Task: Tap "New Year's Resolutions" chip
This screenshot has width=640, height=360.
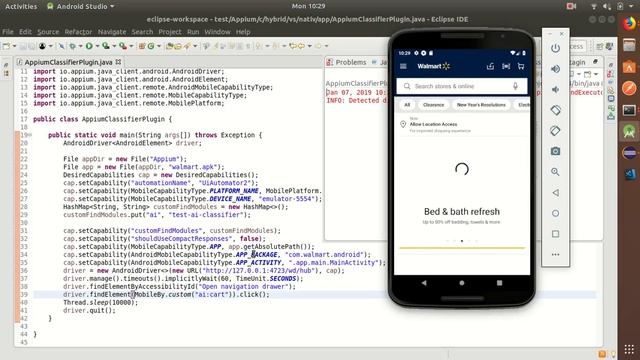Action: pos(481,105)
